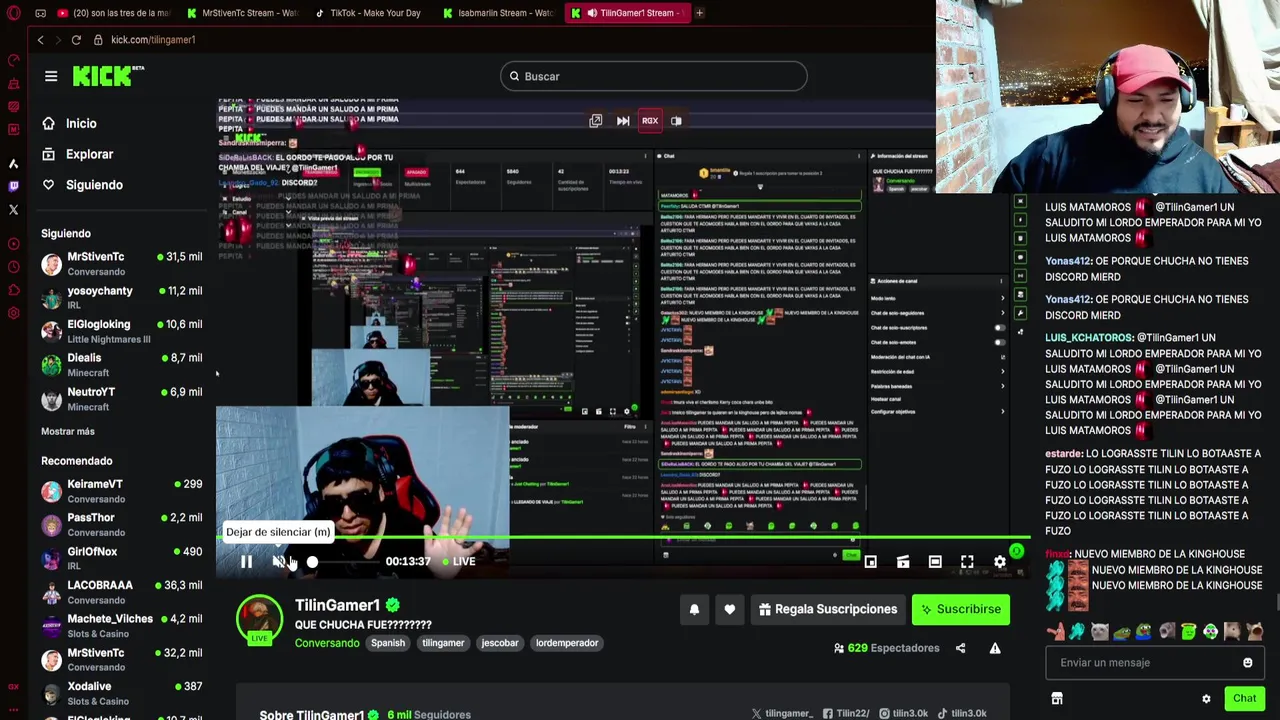Open a new browser tab

click(x=699, y=13)
